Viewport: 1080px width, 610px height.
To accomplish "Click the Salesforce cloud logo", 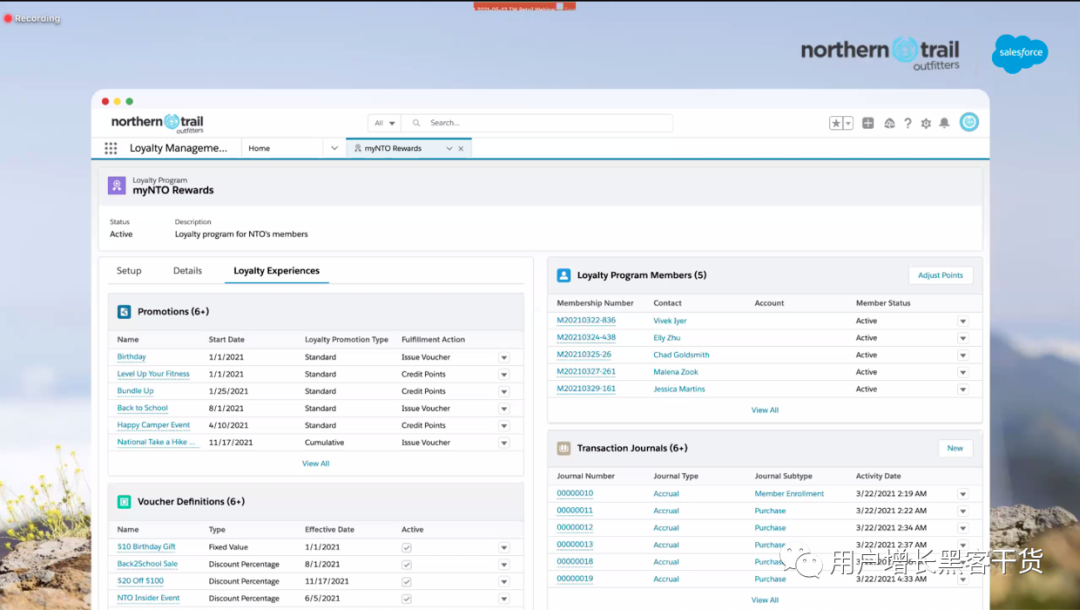I will [1020, 53].
